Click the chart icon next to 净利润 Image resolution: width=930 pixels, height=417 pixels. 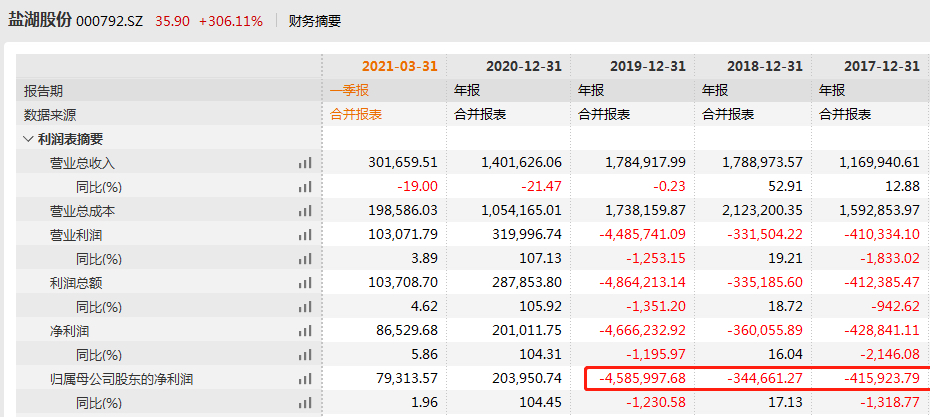pos(304,331)
